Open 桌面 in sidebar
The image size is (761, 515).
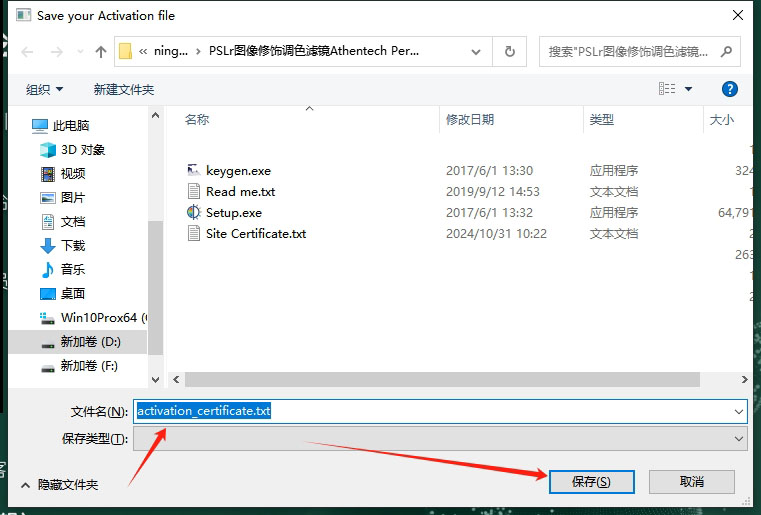point(63,294)
